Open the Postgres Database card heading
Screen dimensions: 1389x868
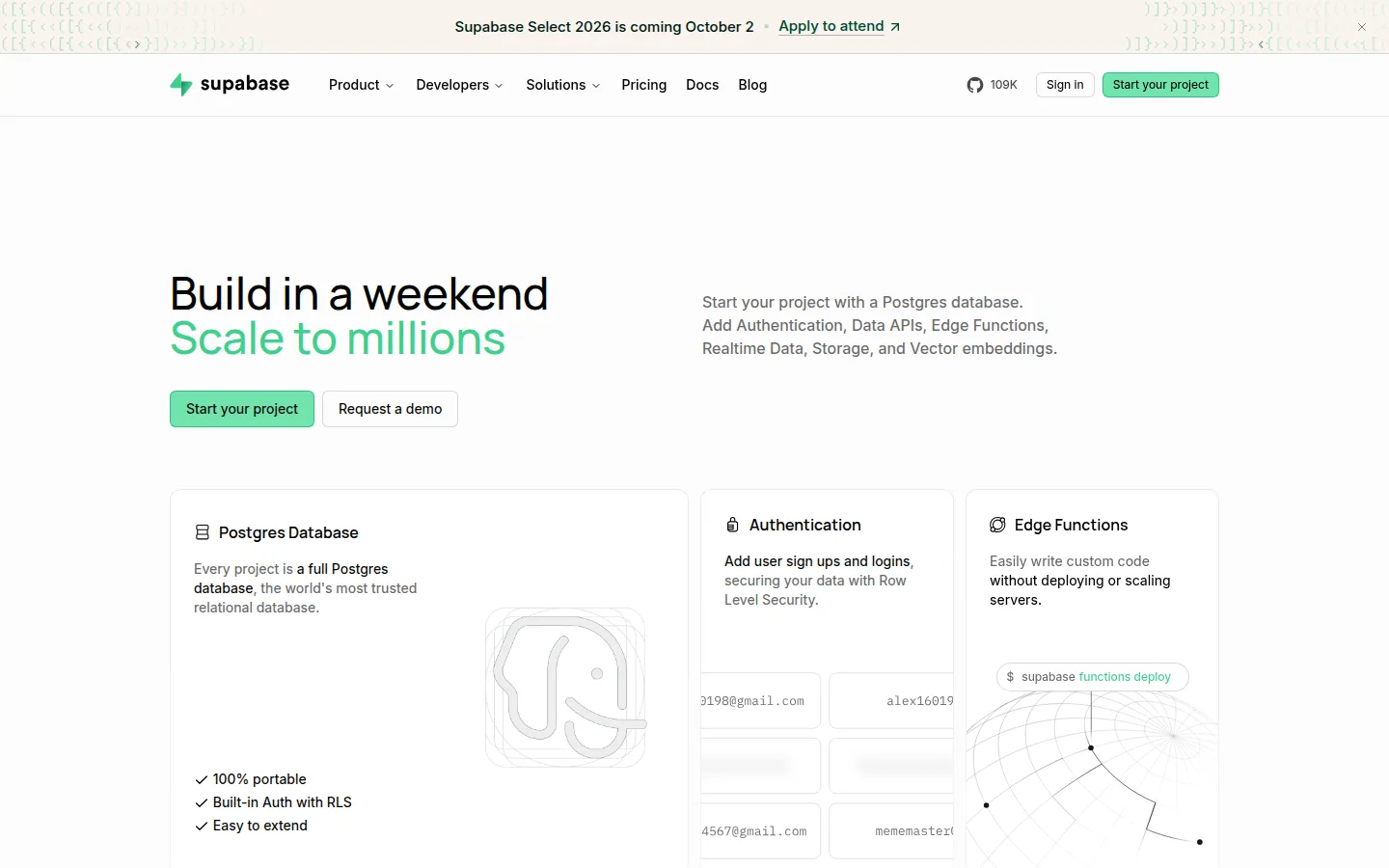point(288,532)
